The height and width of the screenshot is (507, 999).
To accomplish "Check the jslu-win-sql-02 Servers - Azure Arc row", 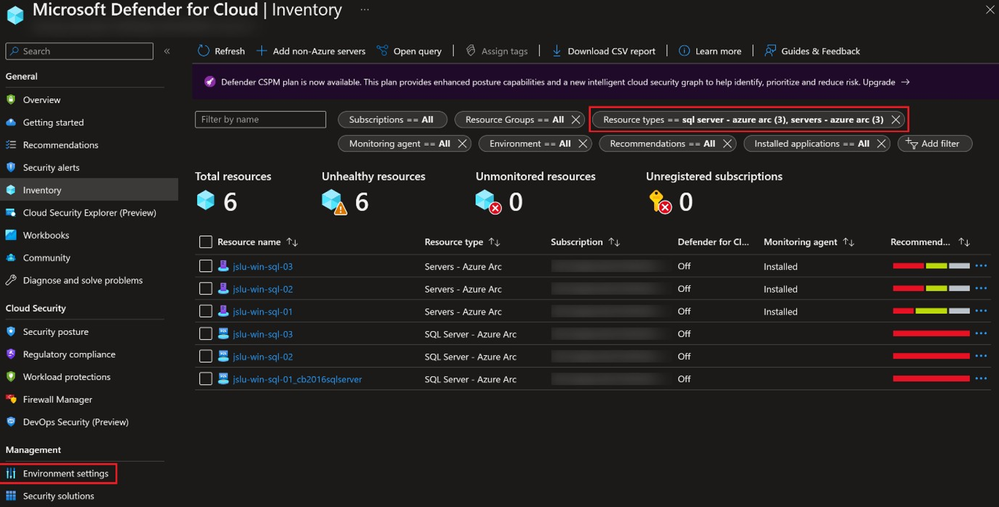I will [x=205, y=289].
